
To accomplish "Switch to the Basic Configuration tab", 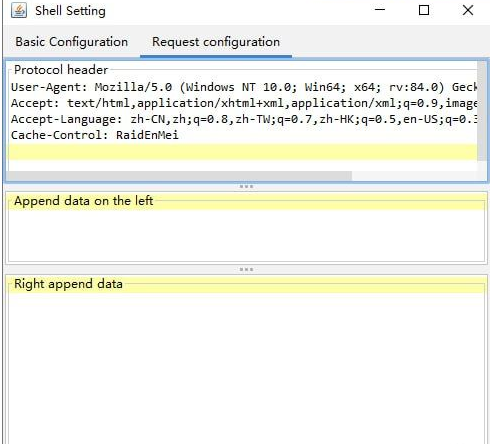I will tap(71, 42).
